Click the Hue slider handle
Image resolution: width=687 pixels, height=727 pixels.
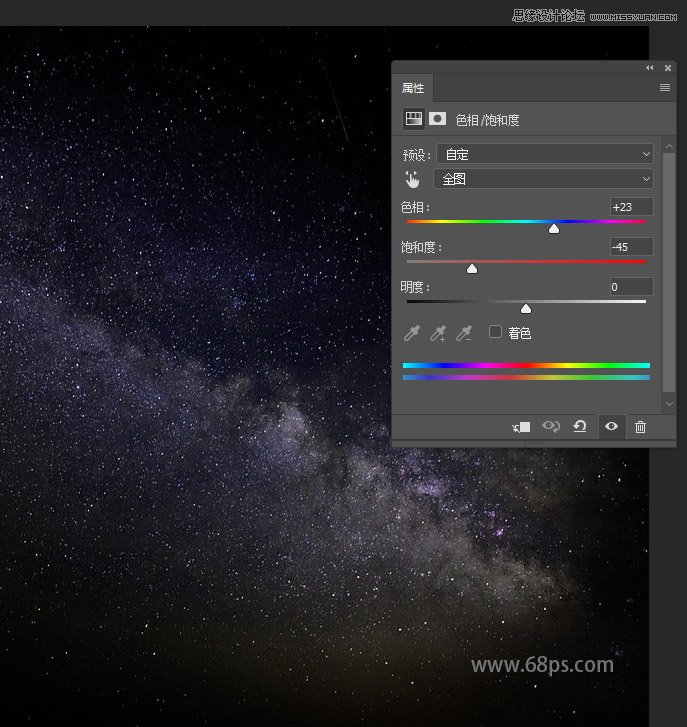click(553, 229)
